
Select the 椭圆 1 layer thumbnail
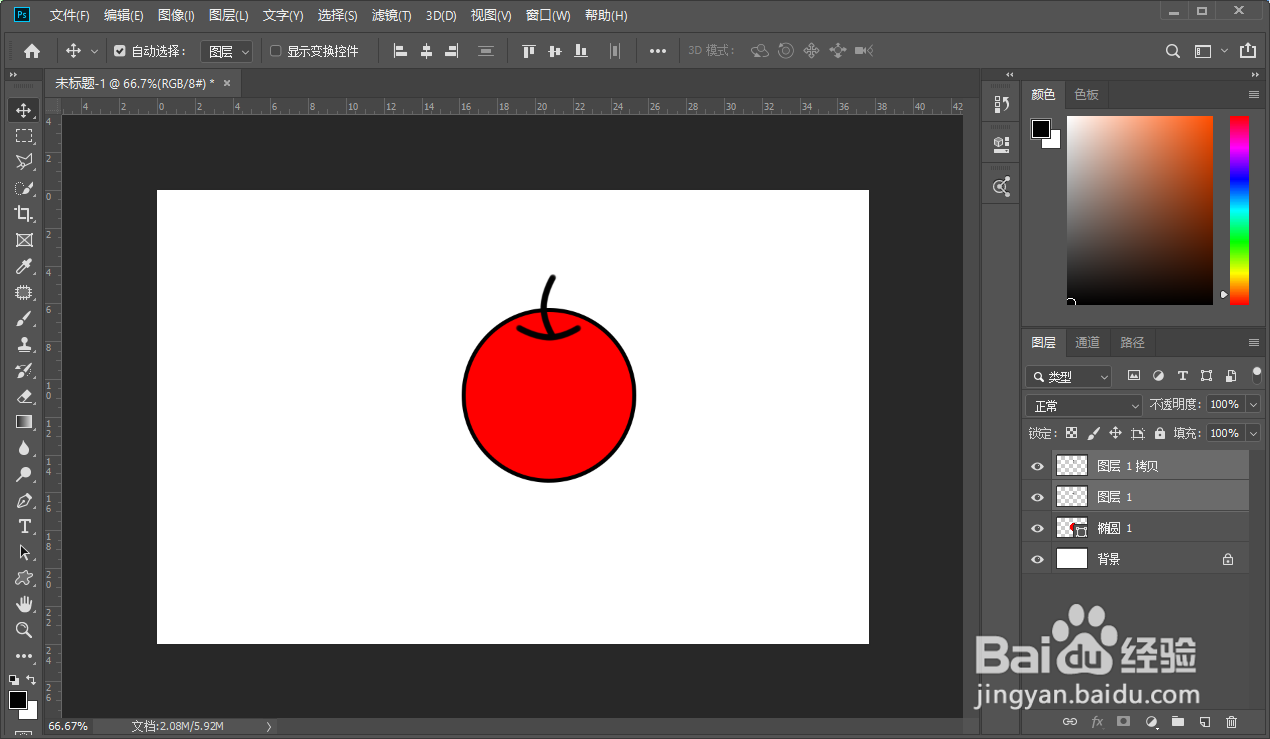pos(1072,528)
